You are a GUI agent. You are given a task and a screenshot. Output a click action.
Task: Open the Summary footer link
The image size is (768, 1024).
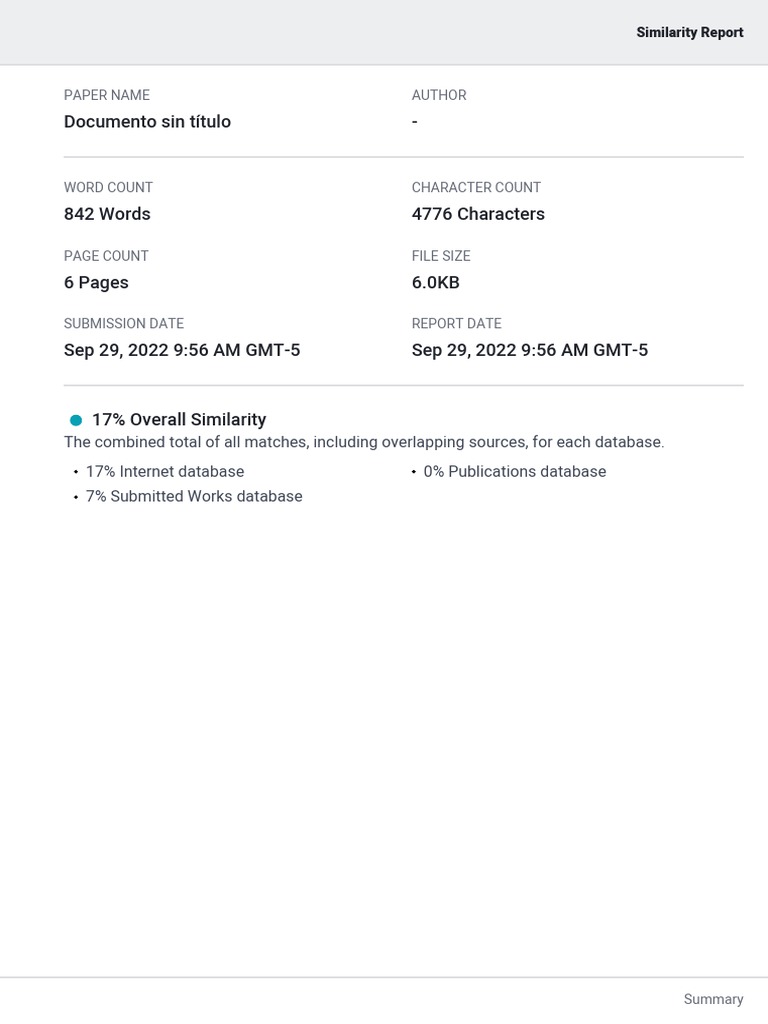[x=713, y=999]
